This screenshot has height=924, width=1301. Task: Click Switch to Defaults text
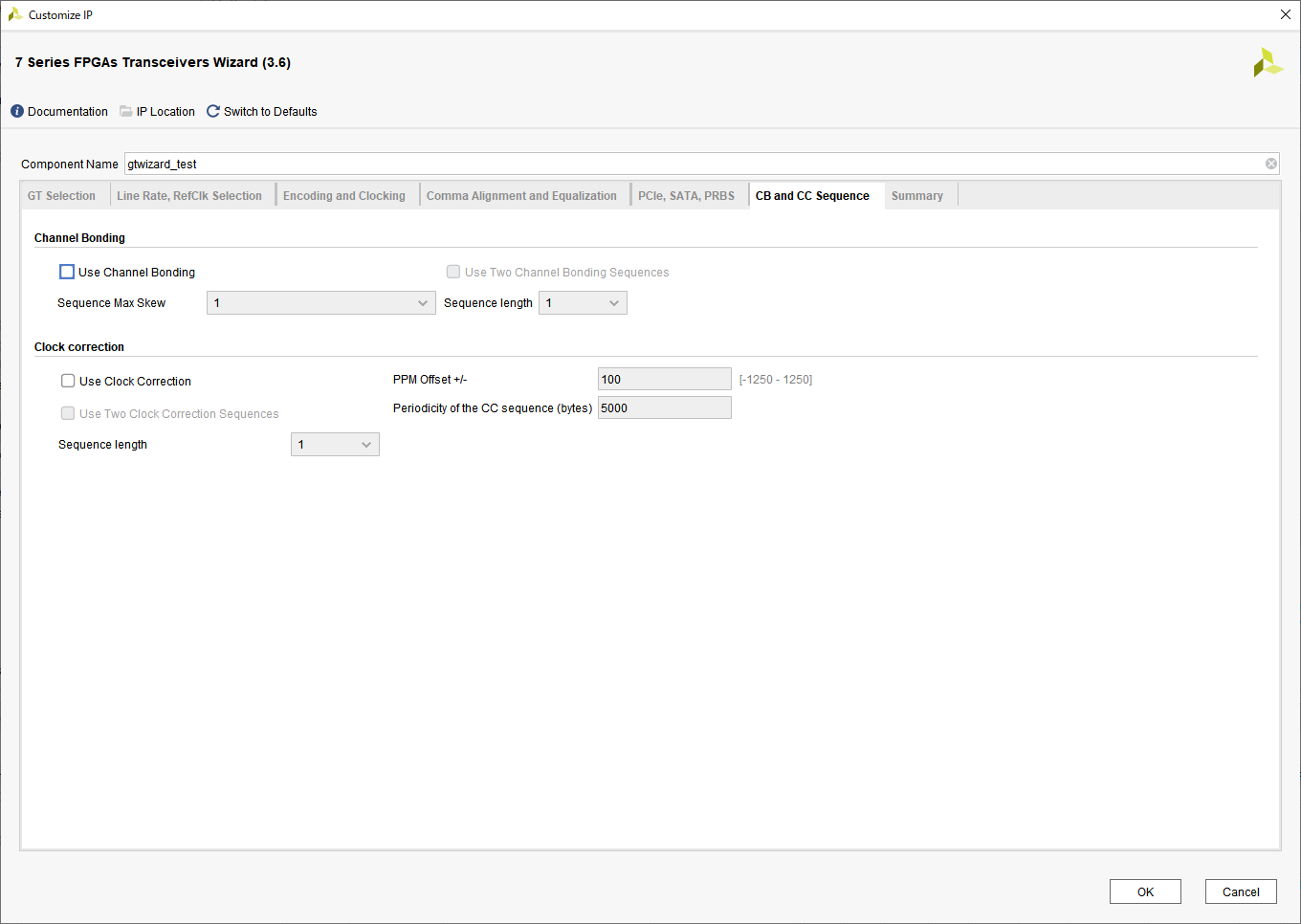270,112
